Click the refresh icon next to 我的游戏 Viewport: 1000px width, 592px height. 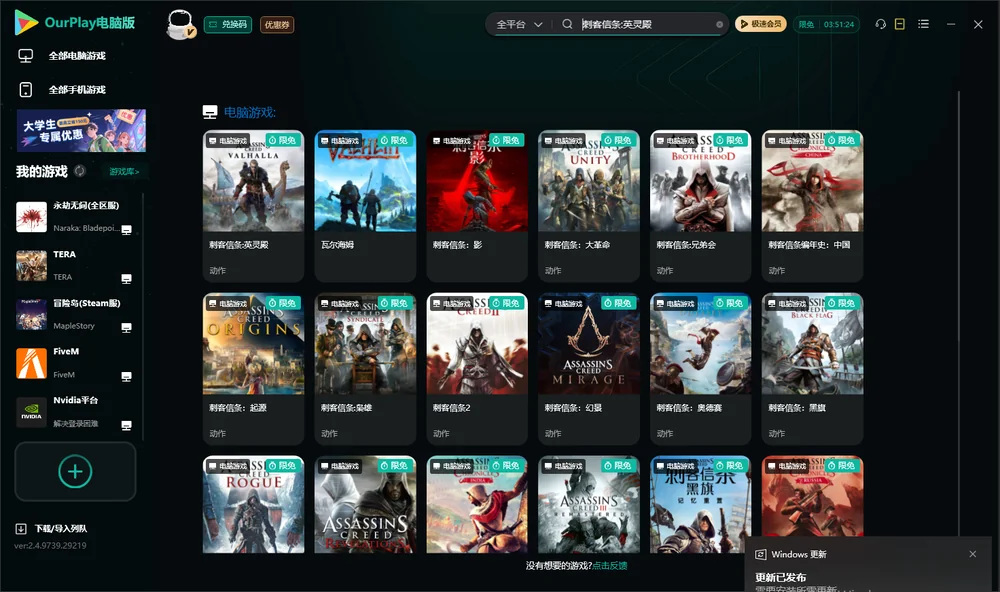(80, 171)
